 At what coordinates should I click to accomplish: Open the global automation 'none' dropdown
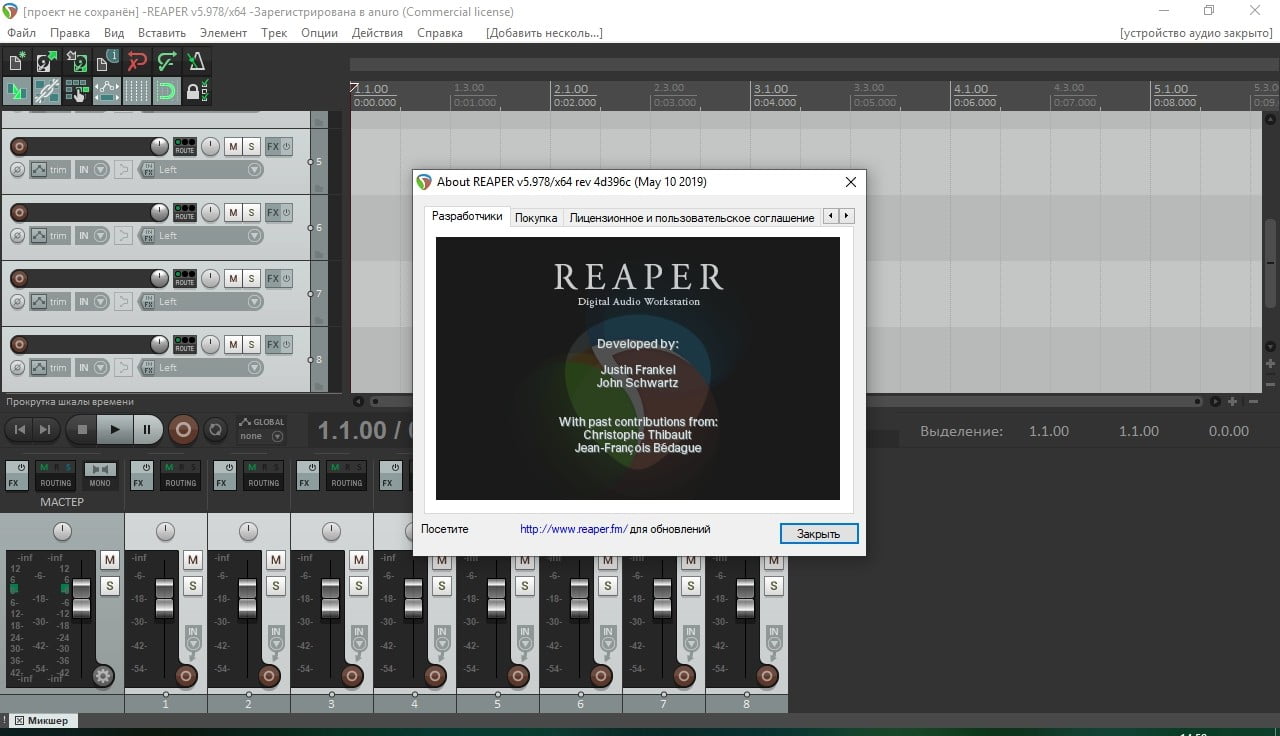tap(262, 436)
